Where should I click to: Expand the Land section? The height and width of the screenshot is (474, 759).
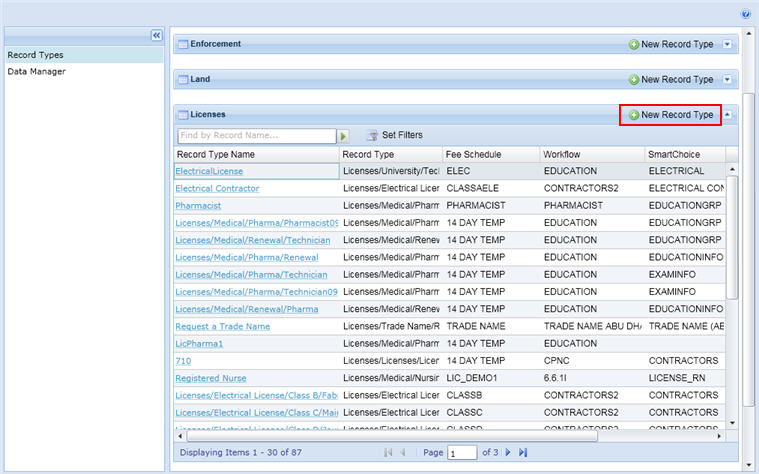pos(727,80)
